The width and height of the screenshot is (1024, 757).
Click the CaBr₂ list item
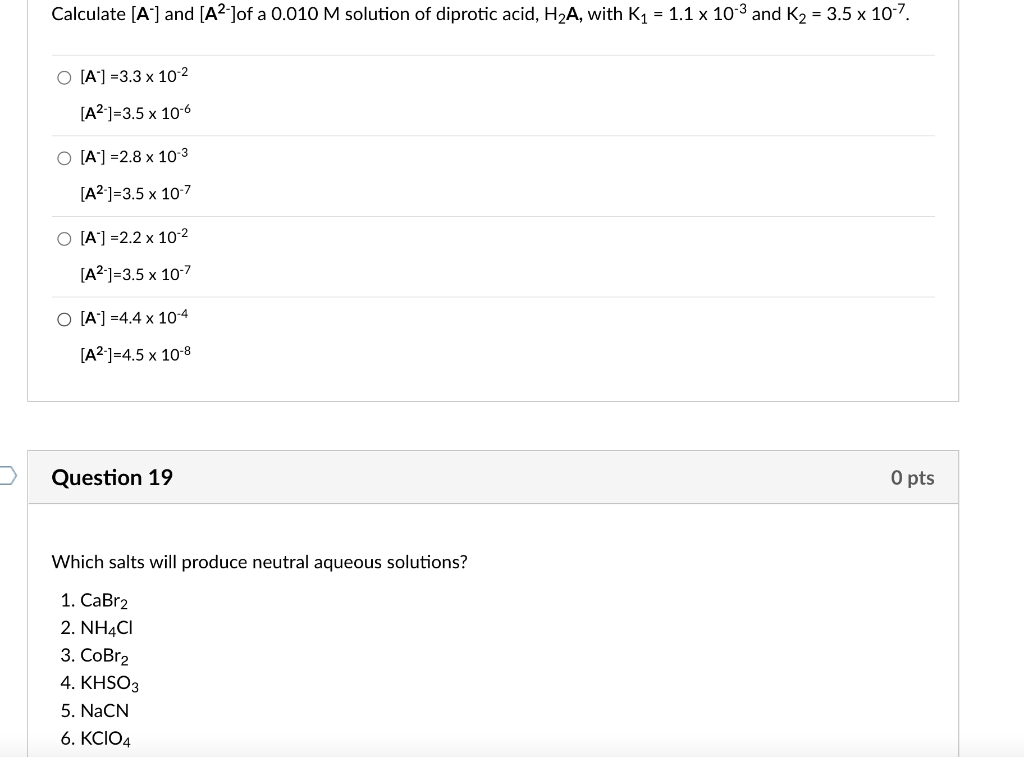click(x=103, y=600)
